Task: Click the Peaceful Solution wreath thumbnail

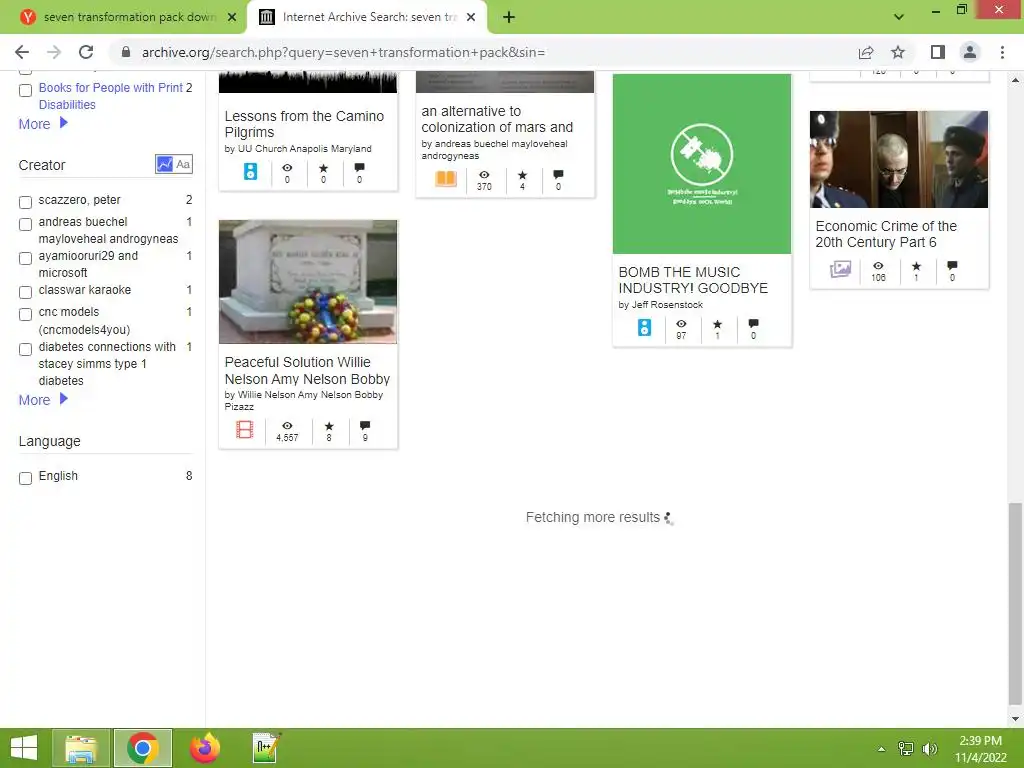Action: pos(308,281)
